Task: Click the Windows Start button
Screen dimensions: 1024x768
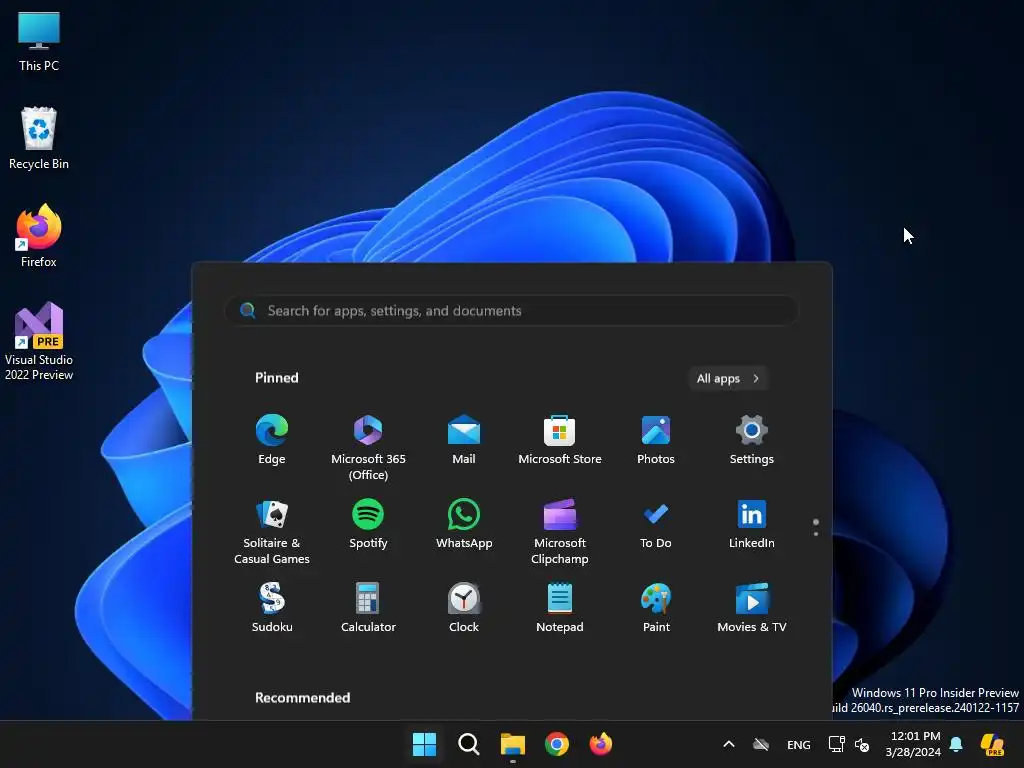Action: click(x=424, y=744)
